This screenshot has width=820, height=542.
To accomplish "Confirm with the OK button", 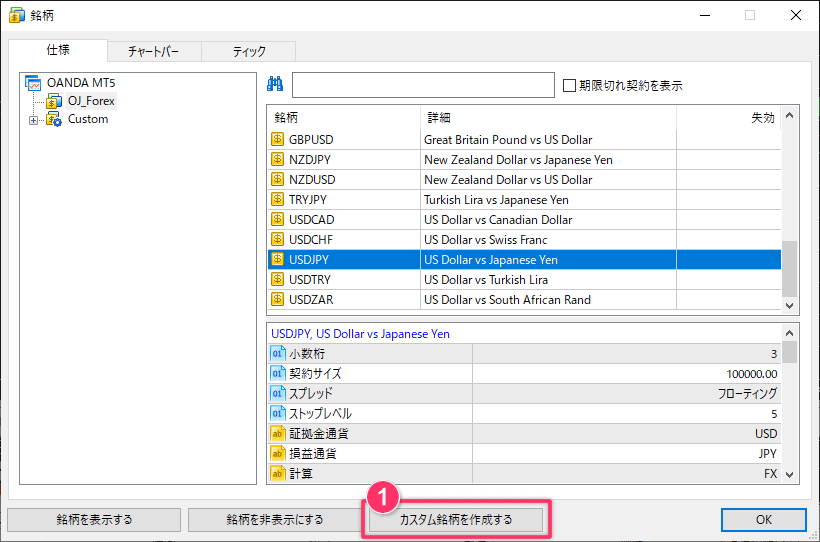I will tap(764, 520).
